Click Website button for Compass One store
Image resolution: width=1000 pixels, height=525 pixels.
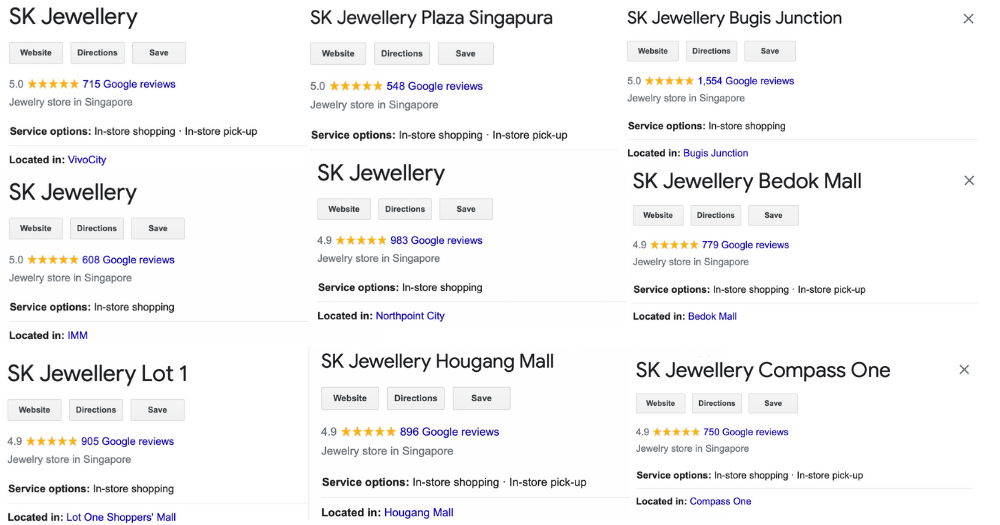point(660,403)
